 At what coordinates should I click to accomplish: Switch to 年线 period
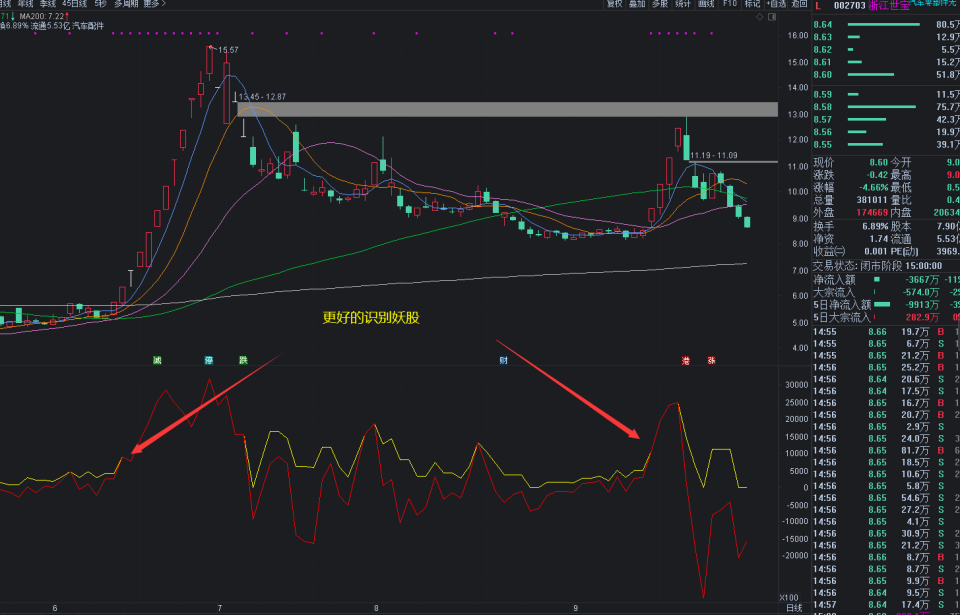point(25,4)
